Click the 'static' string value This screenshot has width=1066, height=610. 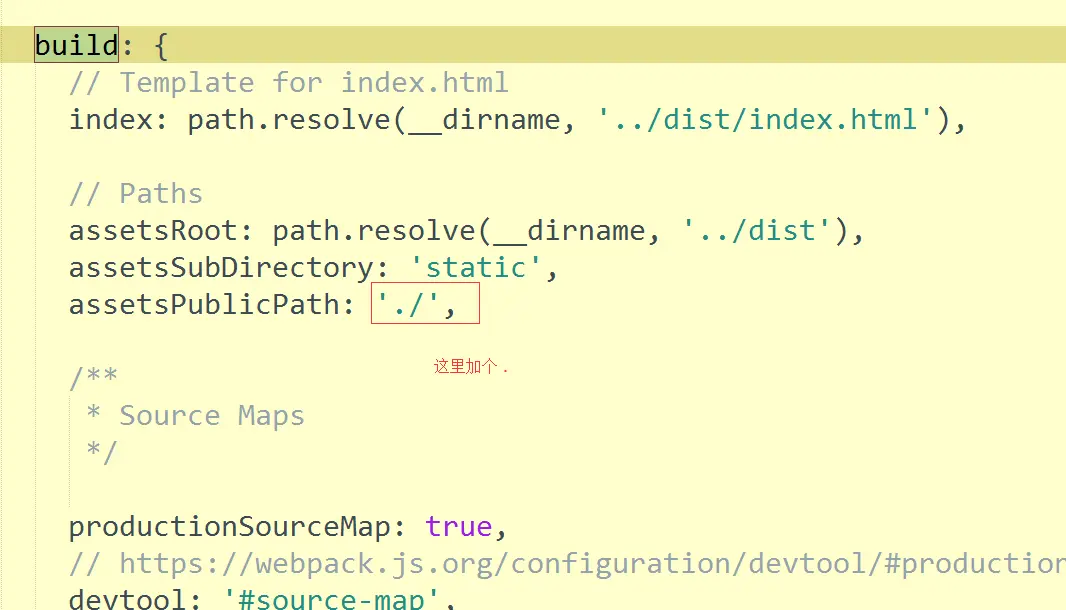coord(476,267)
